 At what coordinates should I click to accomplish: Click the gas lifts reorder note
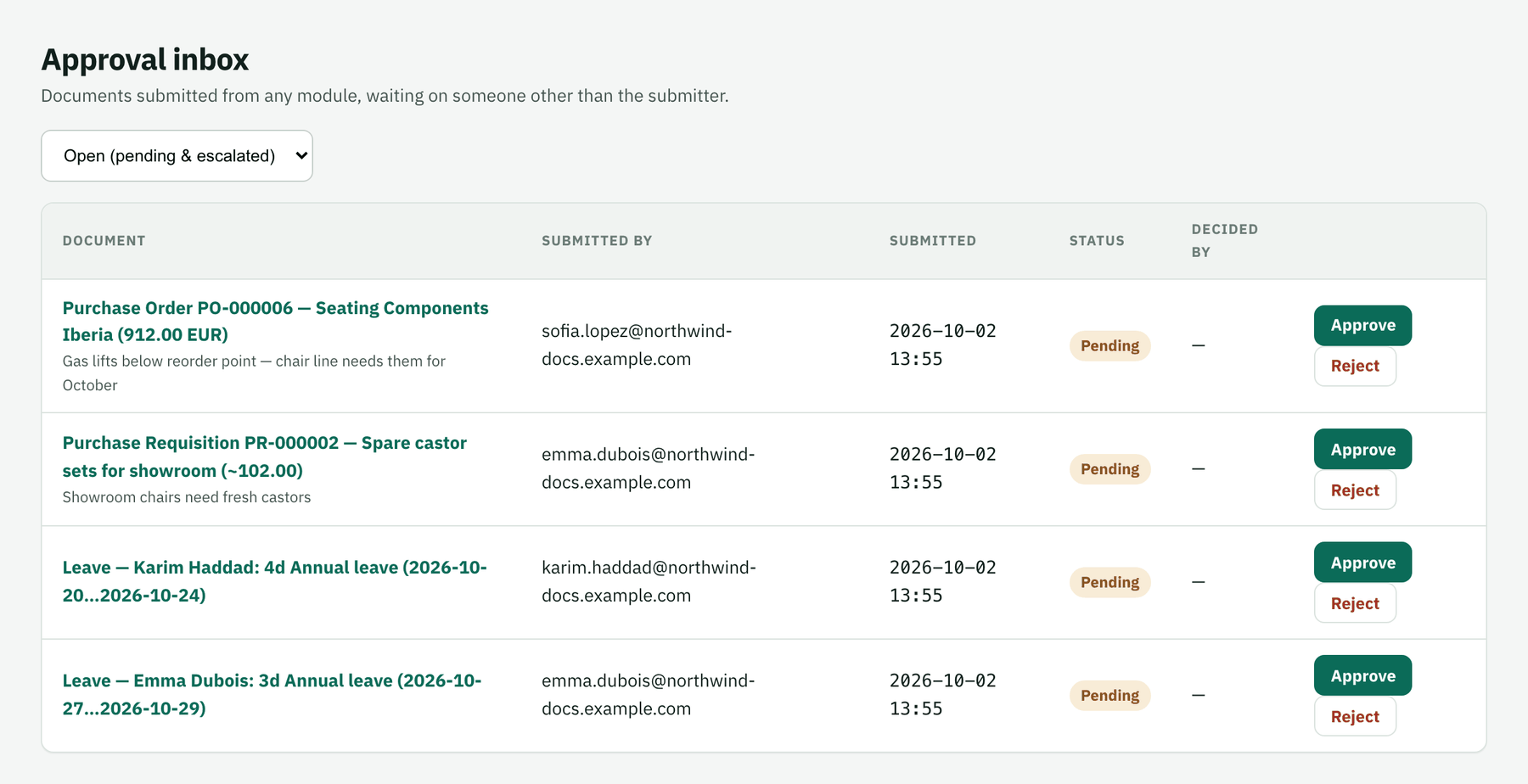254,373
